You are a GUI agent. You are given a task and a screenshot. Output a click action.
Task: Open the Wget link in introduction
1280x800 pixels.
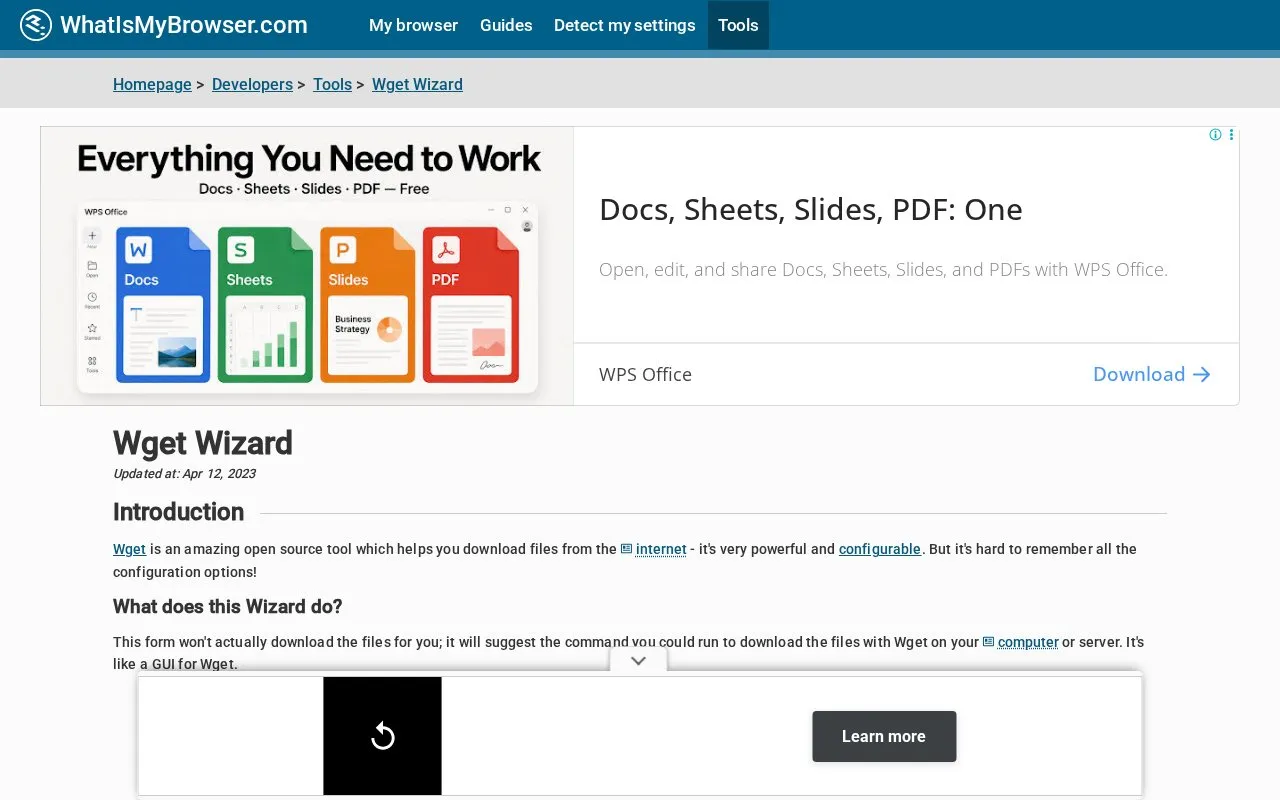pos(129,549)
